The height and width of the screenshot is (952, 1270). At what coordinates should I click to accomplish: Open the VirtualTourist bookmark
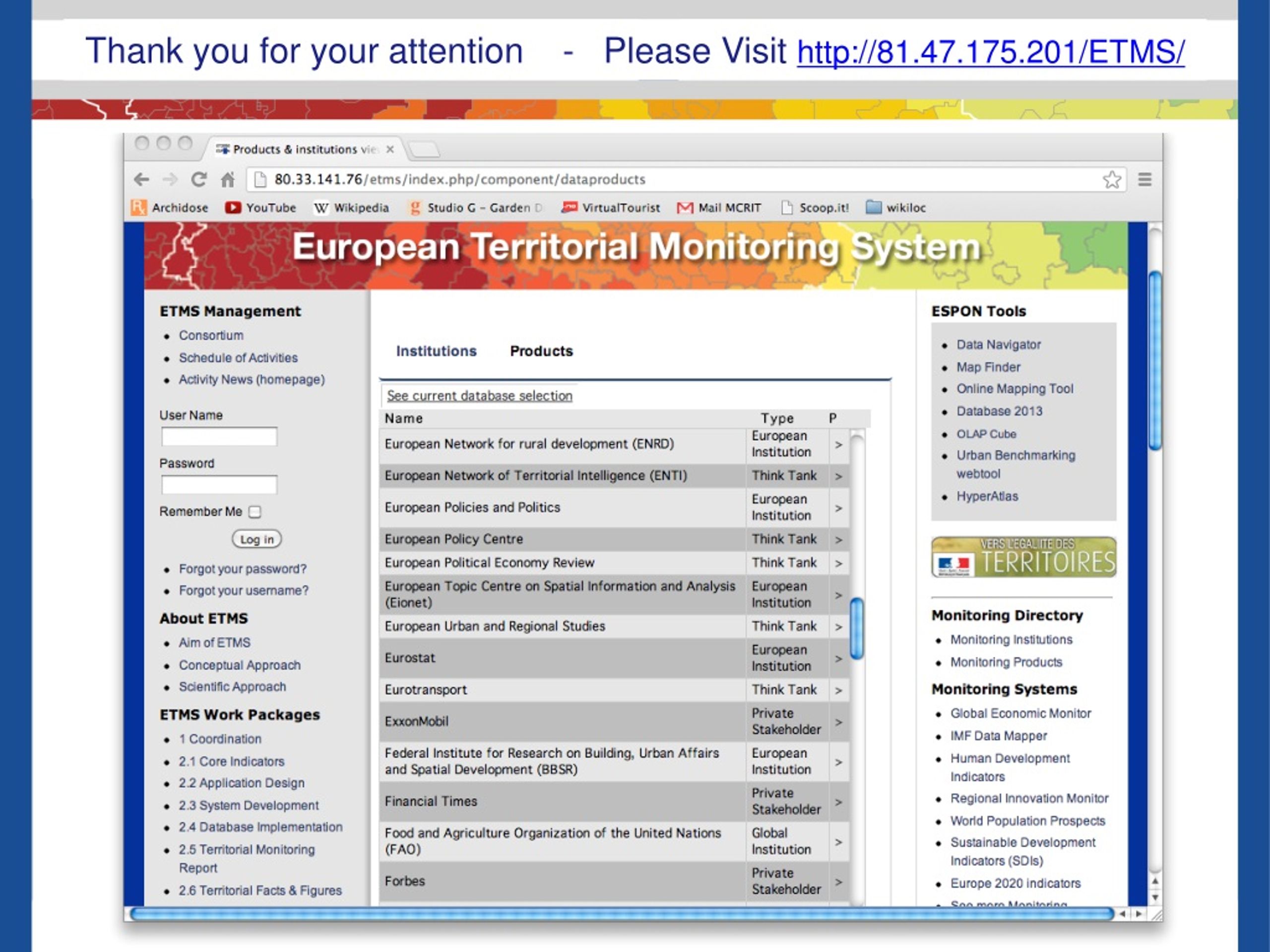coord(610,208)
